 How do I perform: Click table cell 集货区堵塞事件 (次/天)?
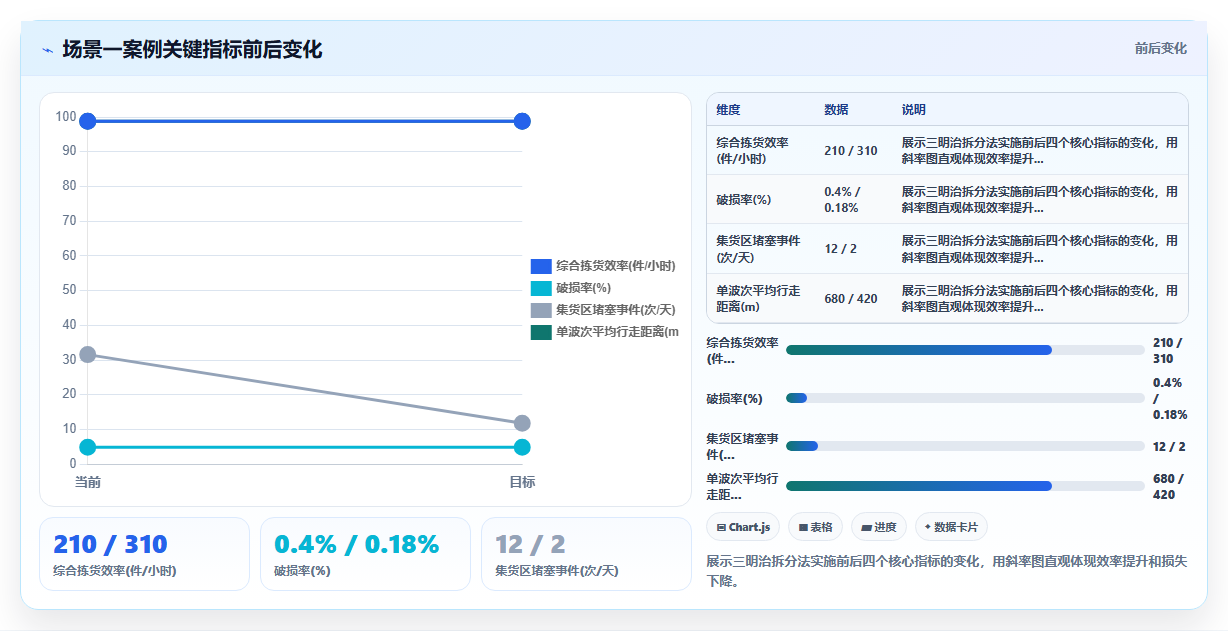(x=761, y=248)
